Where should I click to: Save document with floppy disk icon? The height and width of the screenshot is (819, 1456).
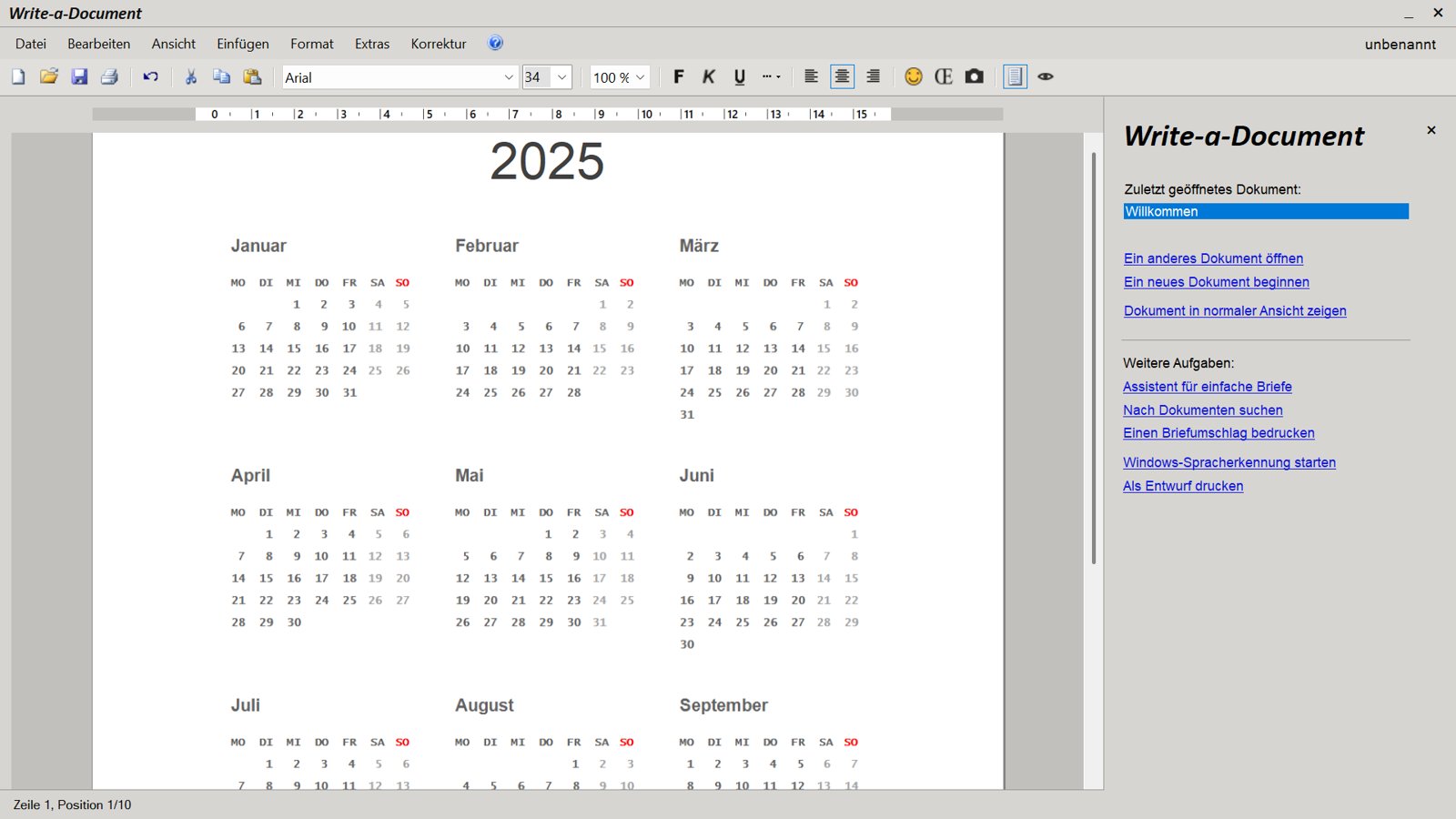(x=80, y=77)
